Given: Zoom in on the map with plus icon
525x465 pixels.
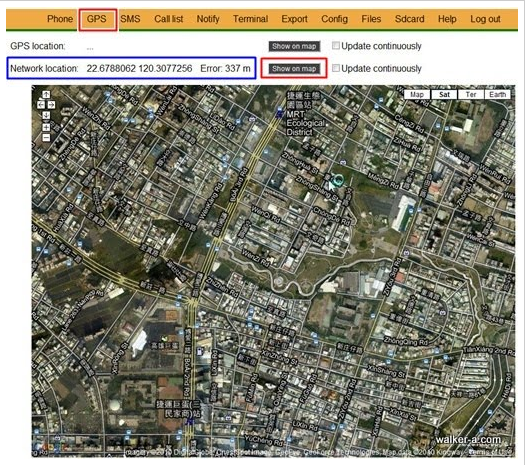Looking at the screenshot, I should (46, 127).
